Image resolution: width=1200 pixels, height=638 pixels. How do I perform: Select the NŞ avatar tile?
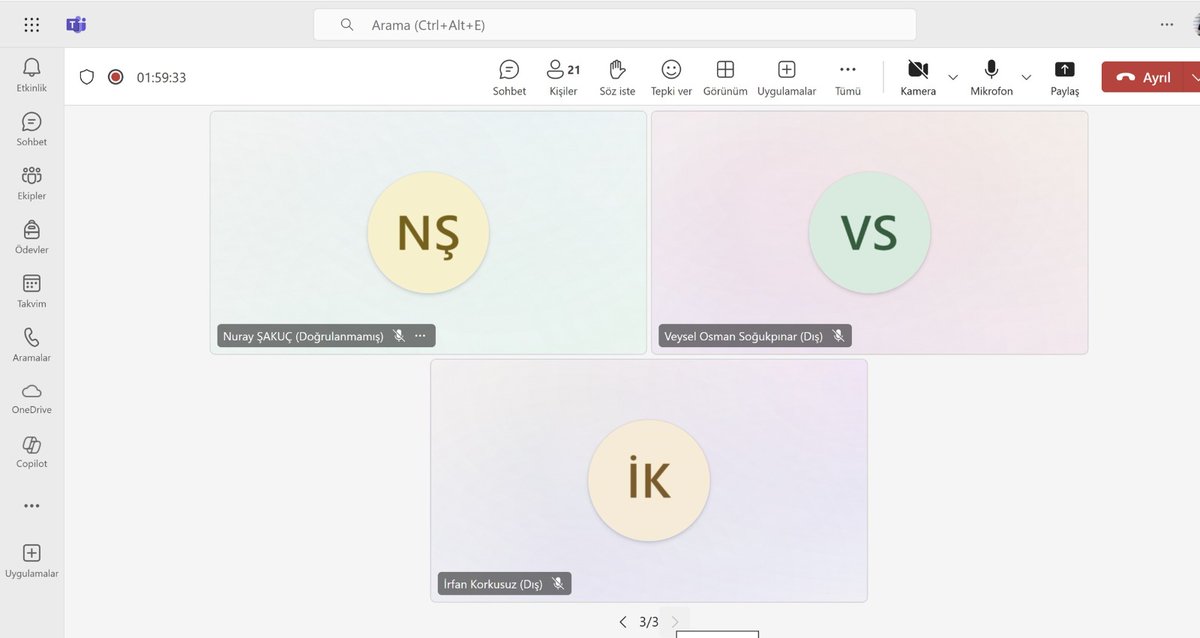(x=428, y=232)
